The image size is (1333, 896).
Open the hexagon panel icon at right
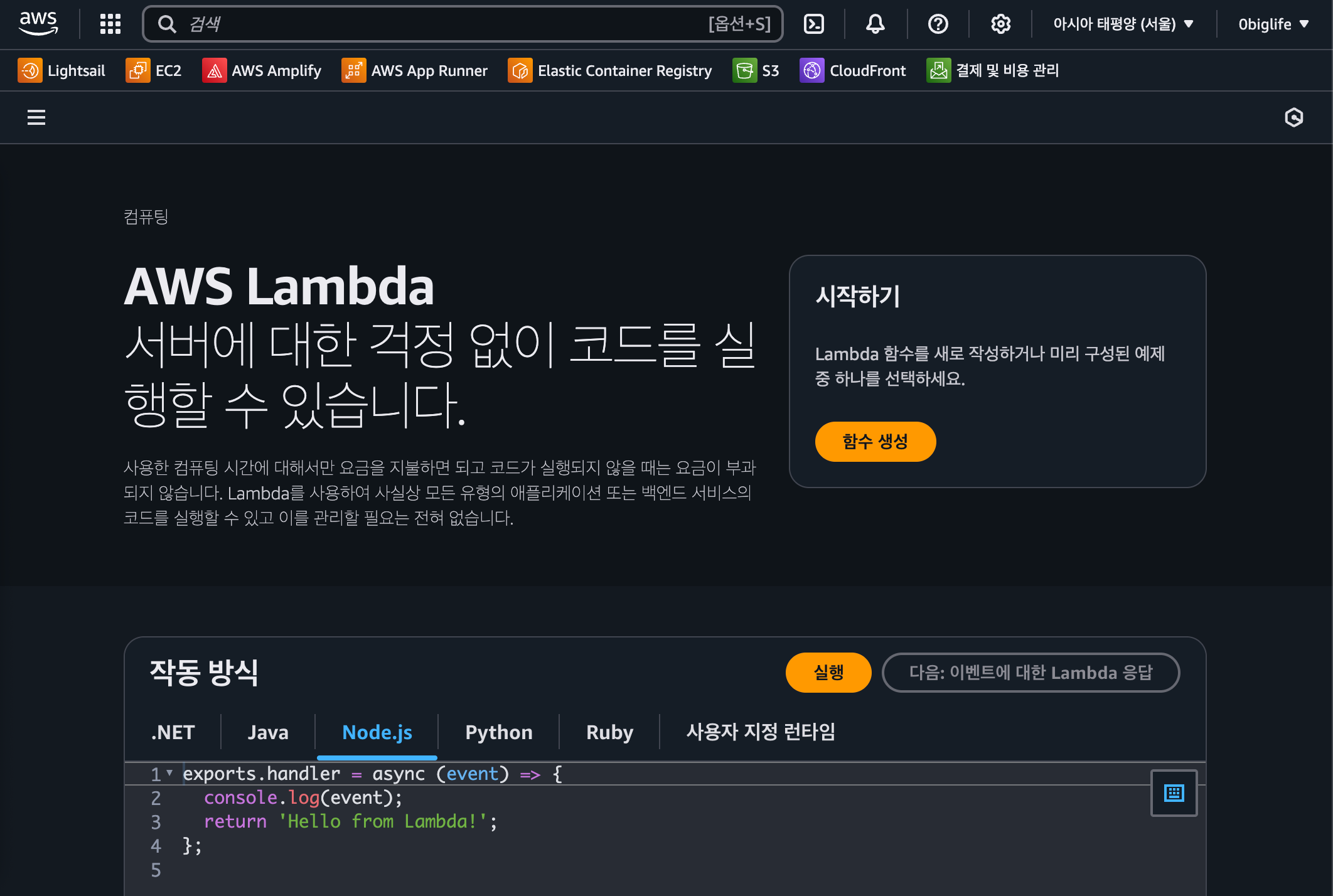pyautogui.click(x=1293, y=117)
